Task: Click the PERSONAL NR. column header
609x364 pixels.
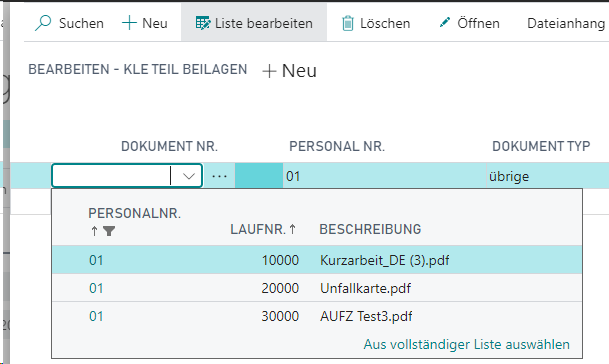Action: pos(337,146)
